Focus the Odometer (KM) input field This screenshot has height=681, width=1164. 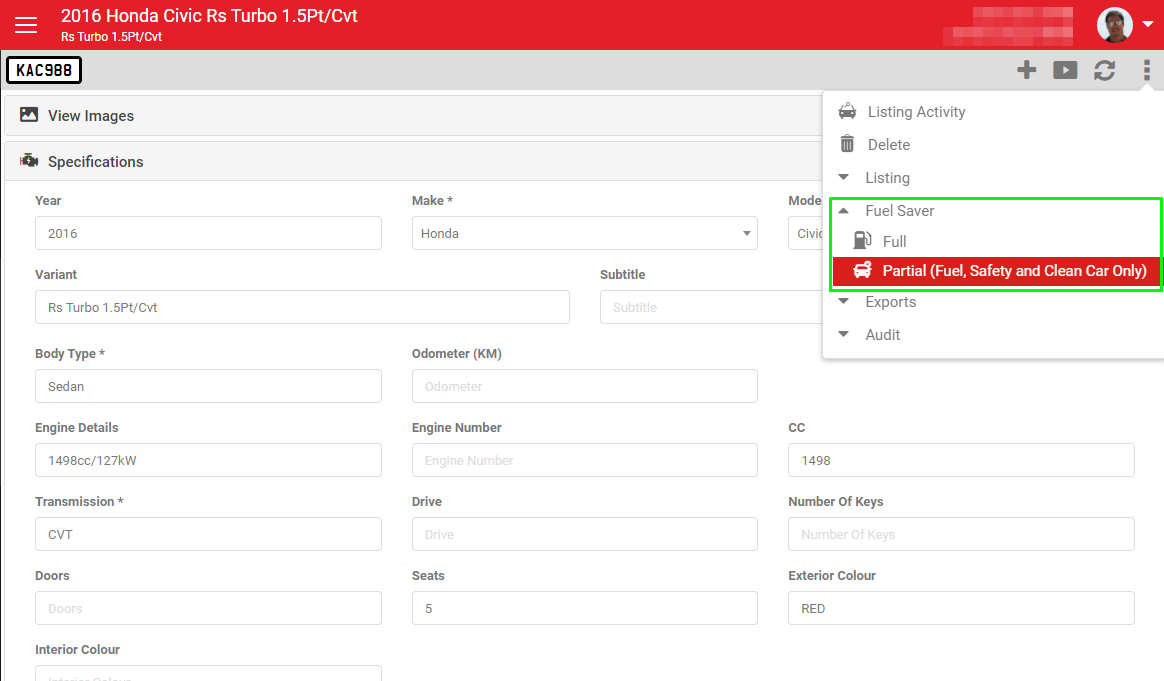585,386
